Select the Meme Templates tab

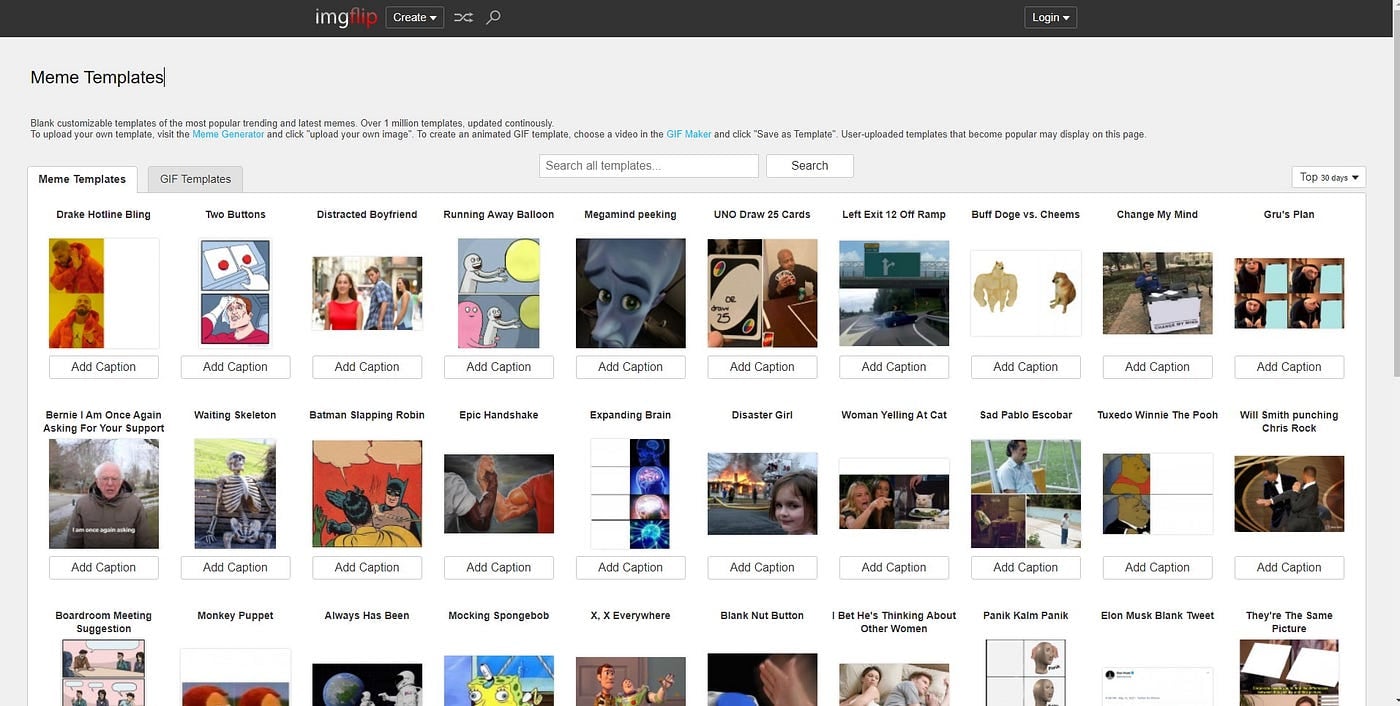coord(82,179)
